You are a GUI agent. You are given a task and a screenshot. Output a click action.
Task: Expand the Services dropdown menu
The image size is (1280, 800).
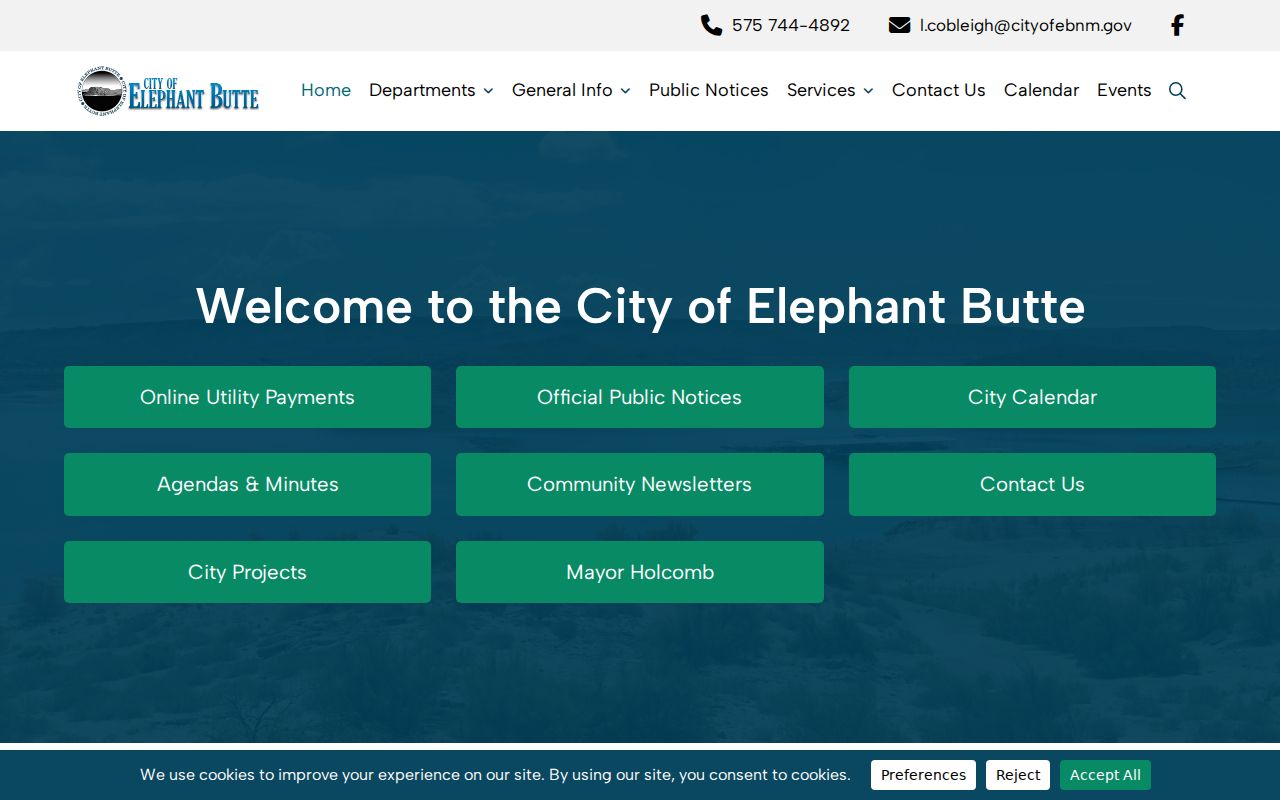point(830,90)
